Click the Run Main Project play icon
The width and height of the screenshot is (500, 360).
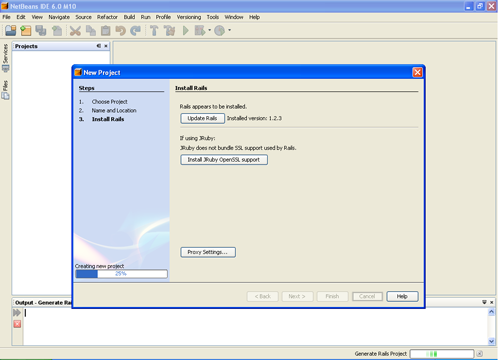(x=186, y=31)
